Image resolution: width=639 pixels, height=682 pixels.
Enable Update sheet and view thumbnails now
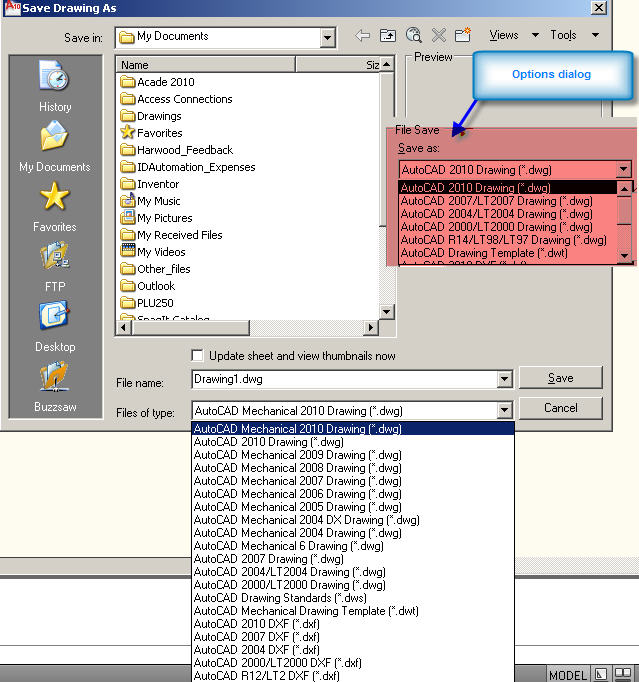coord(197,355)
